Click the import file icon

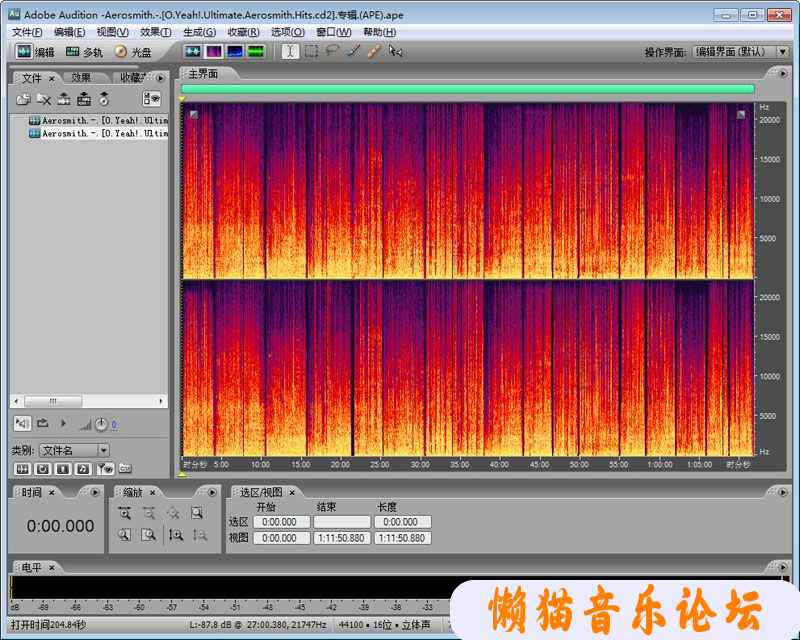23,99
